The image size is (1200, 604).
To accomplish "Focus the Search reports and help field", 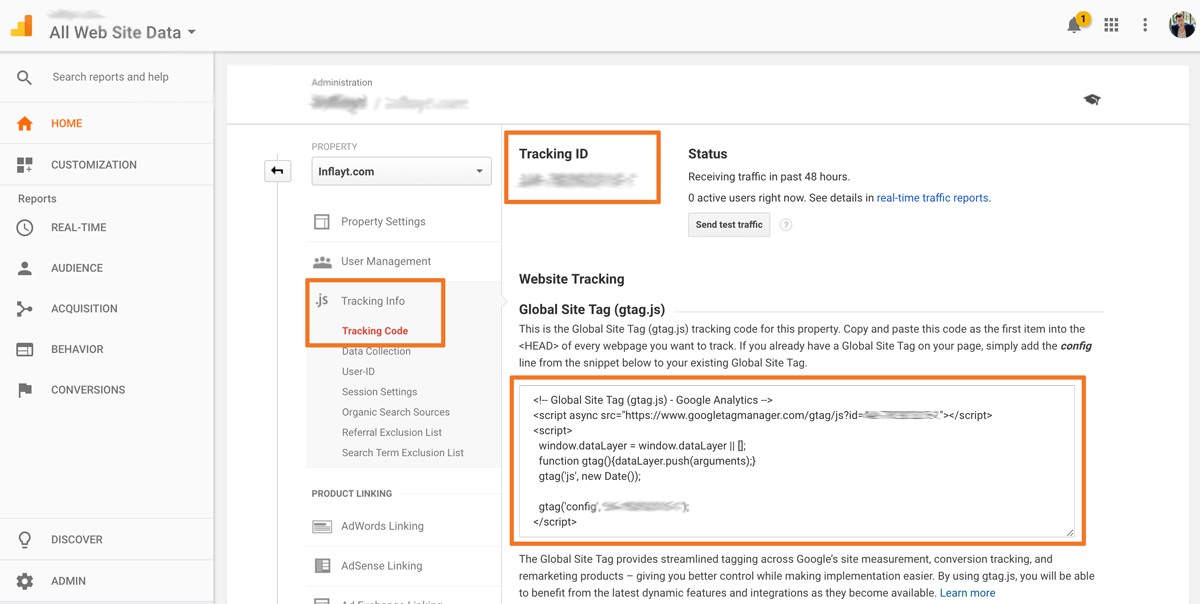I will coord(110,77).
